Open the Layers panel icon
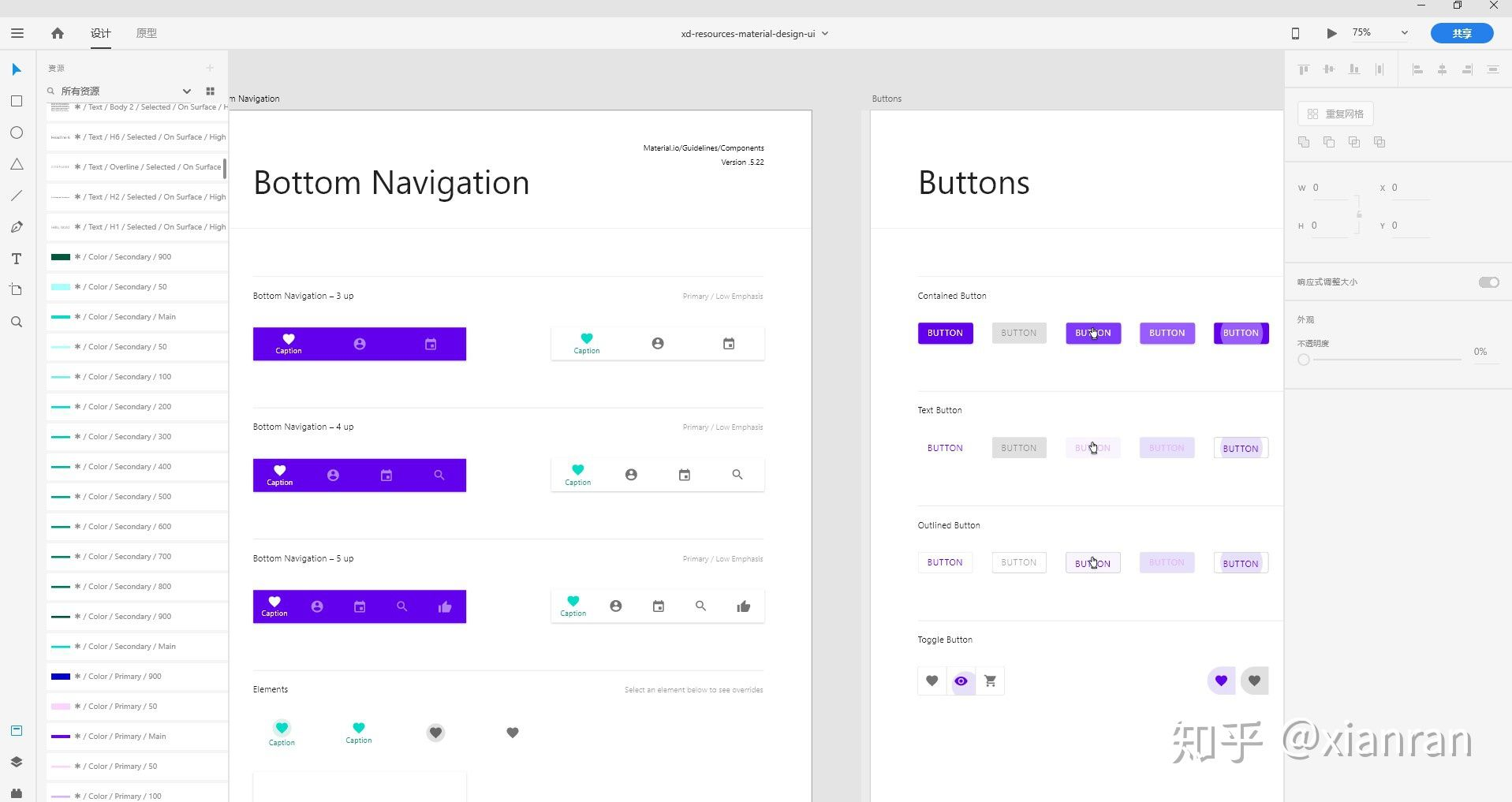The height and width of the screenshot is (802, 1512). coord(17,762)
